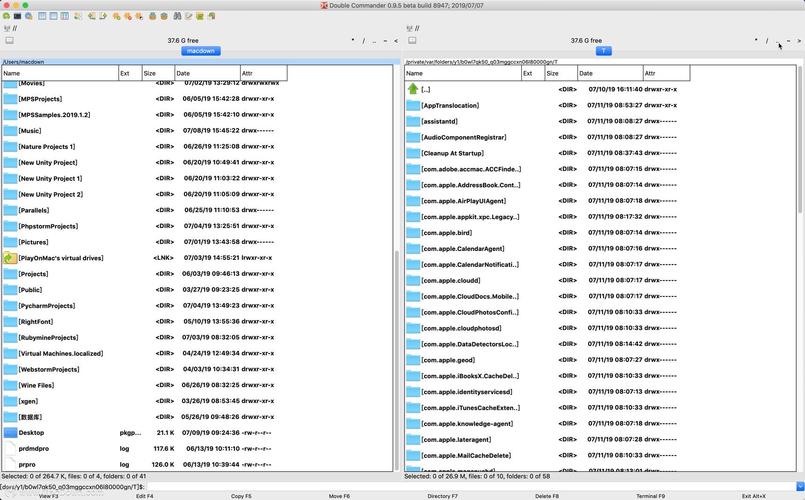This screenshot has height=500, width=805.
Task: Click the Copy F5 button
Action: click(x=241, y=496)
